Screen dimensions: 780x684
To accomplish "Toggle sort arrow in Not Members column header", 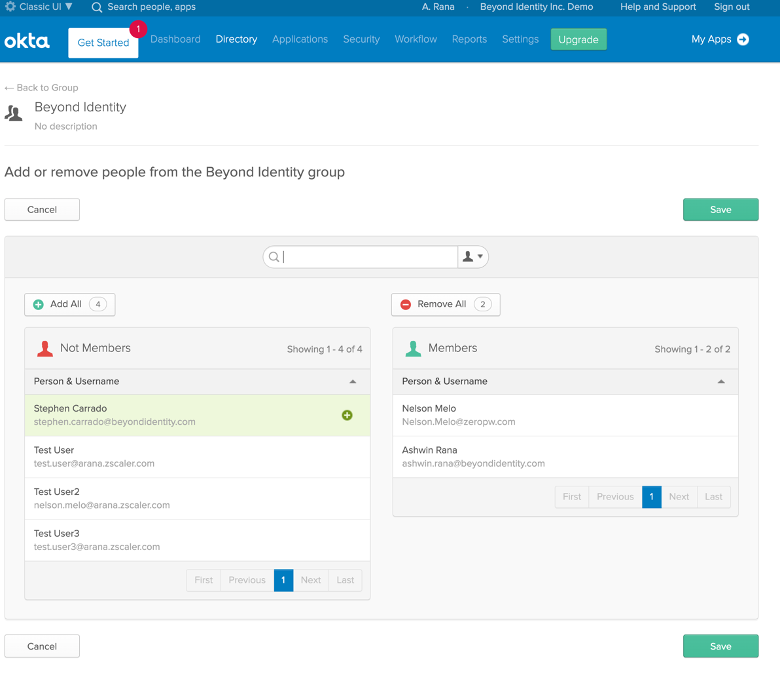I will 352,382.
